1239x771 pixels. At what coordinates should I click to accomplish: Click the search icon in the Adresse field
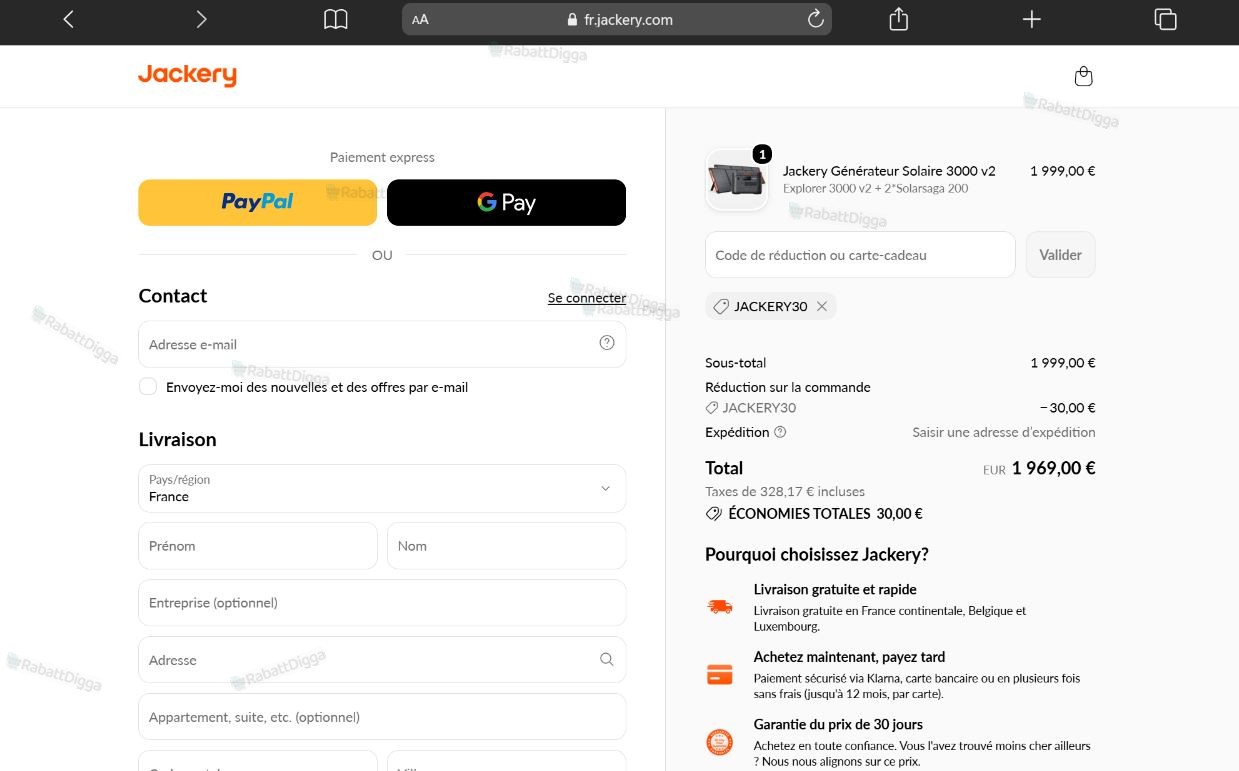(607, 660)
